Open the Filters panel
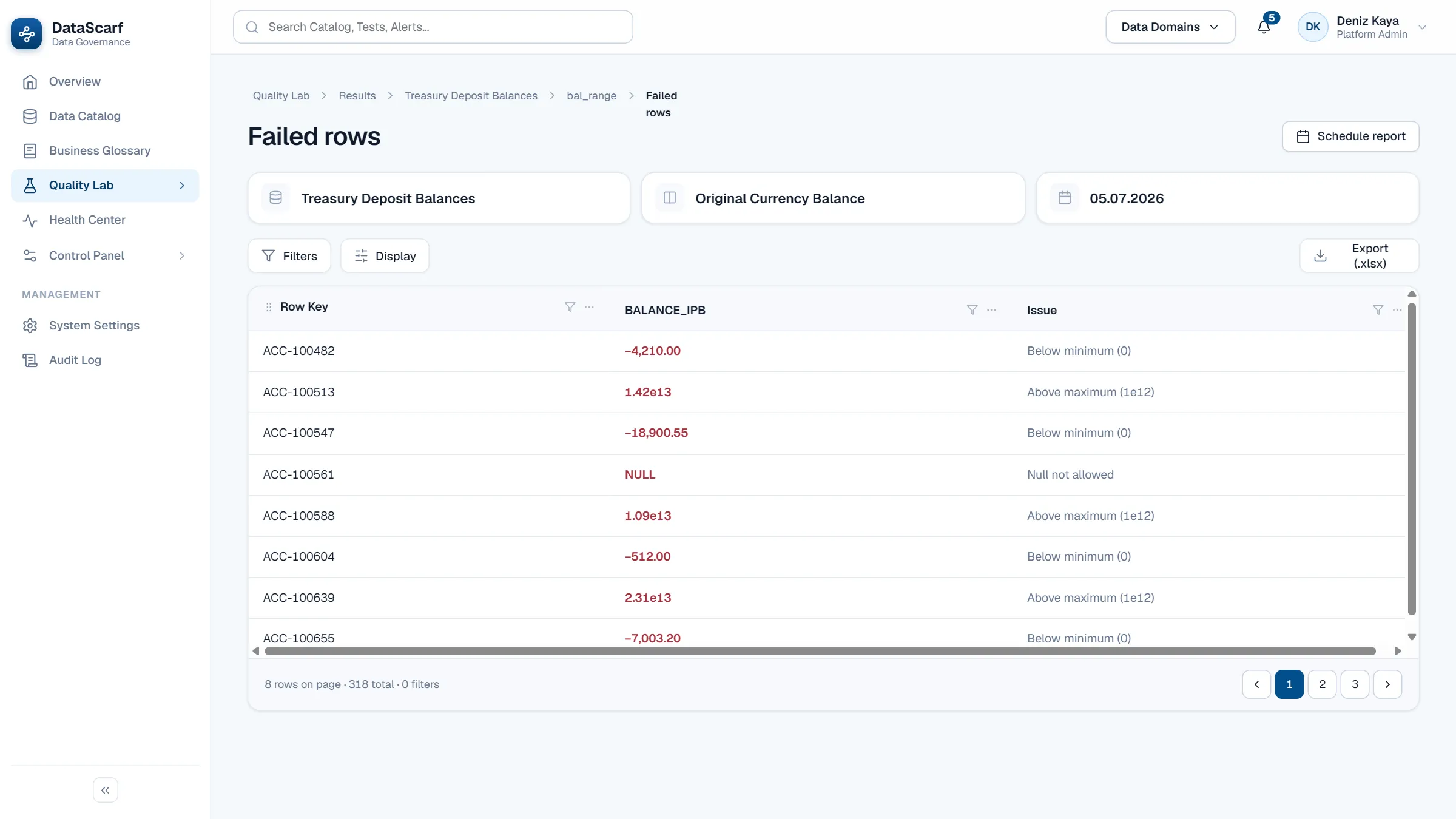Viewport: 1456px width, 819px height. (x=289, y=256)
